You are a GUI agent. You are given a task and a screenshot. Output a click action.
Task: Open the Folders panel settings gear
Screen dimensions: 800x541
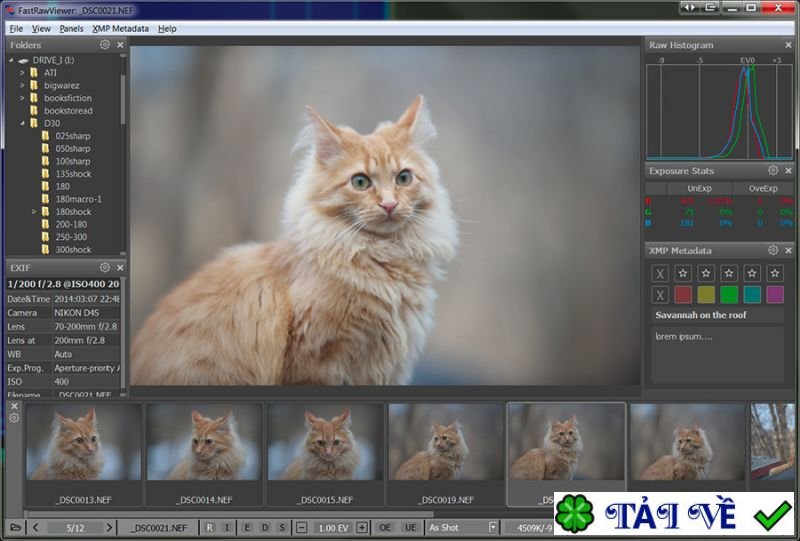click(105, 45)
